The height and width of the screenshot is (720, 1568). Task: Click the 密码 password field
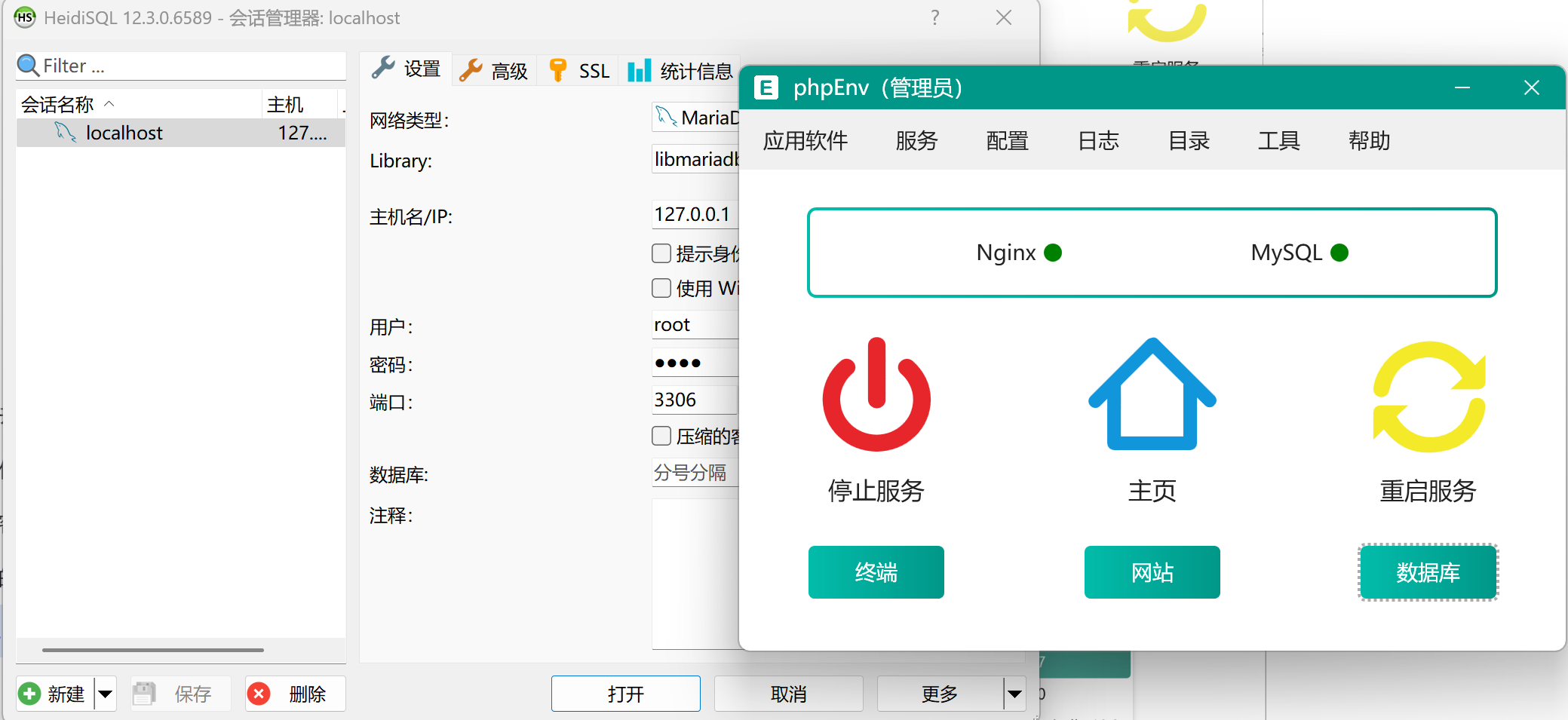pyautogui.click(x=695, y=363)
